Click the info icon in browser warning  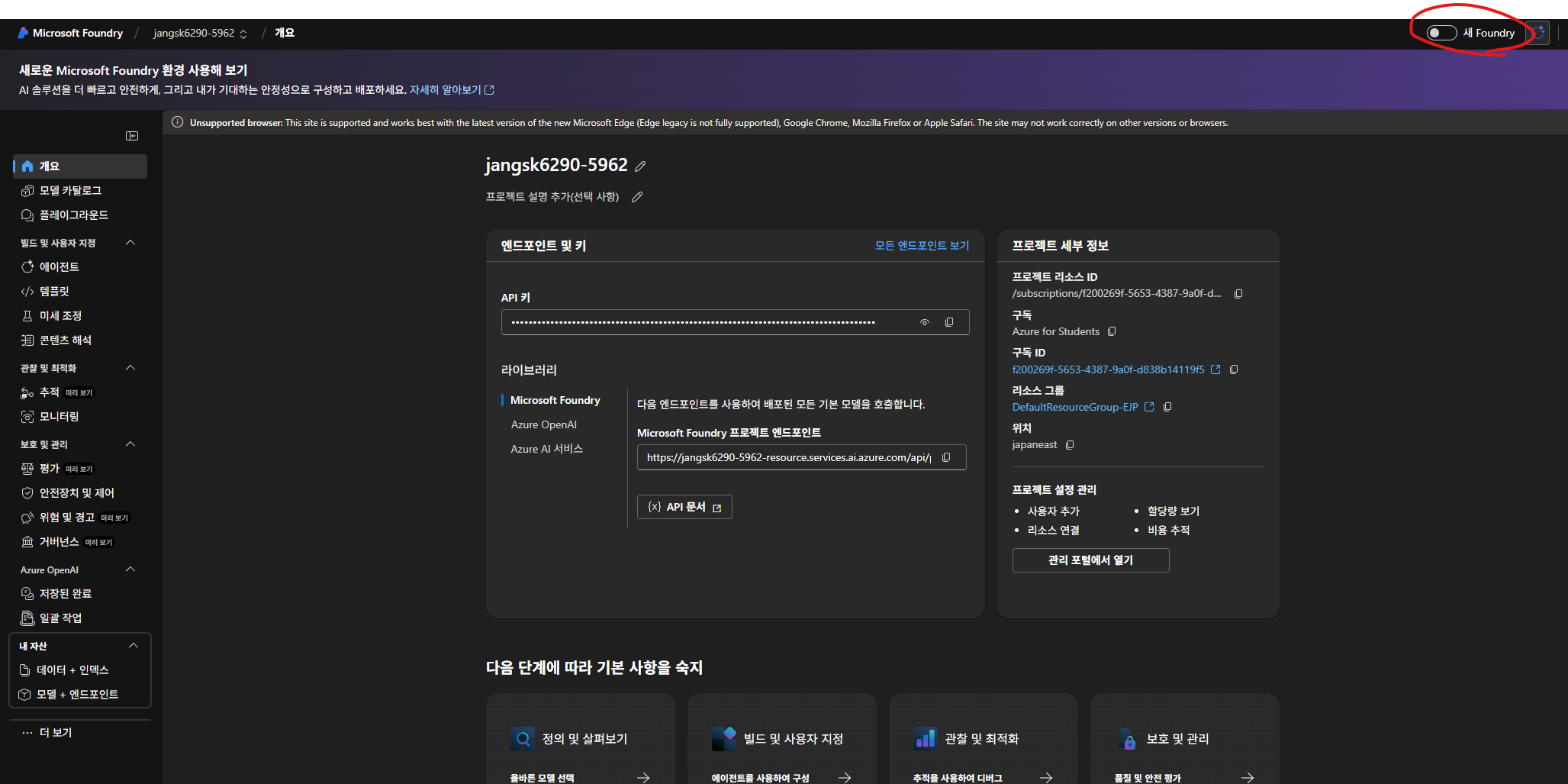[x=177, y=122]
